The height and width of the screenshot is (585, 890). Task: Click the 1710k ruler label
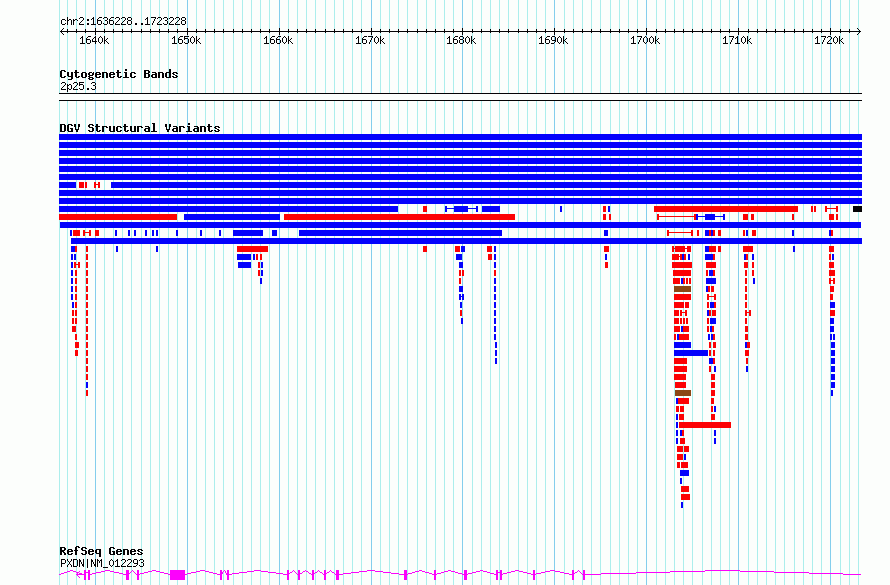click(737, 40)
